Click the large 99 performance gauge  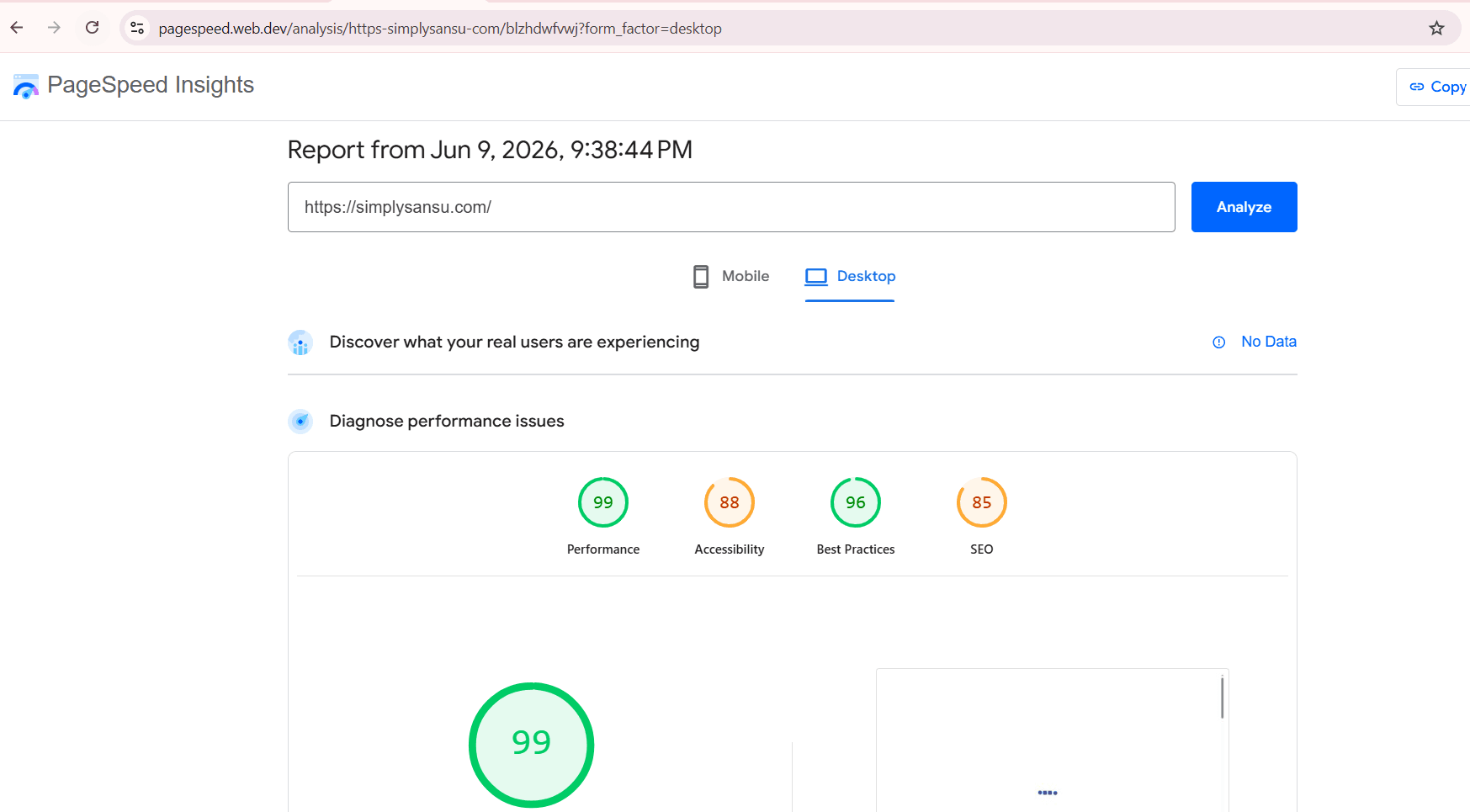point(532,745)
